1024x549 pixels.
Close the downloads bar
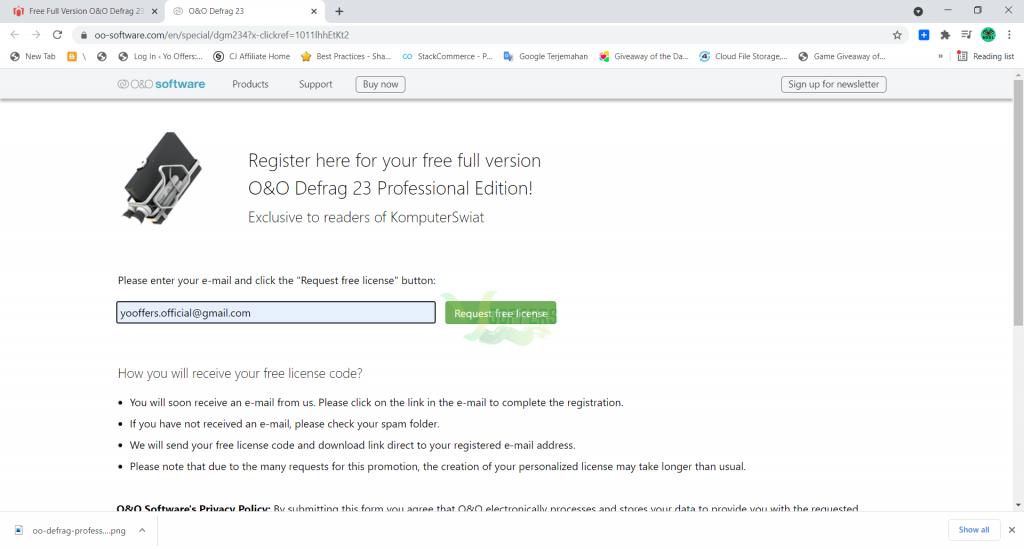pos(1012,530)
